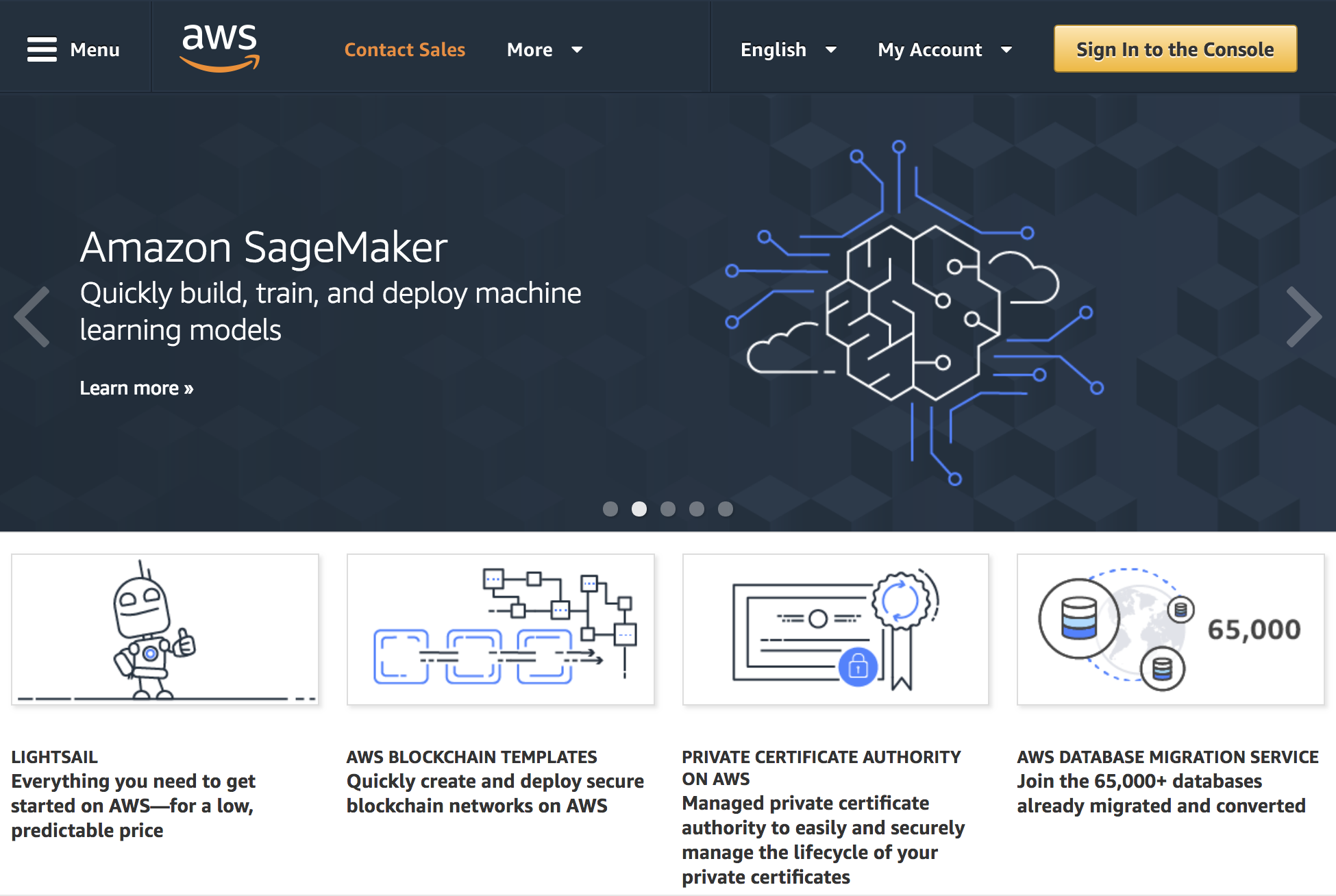Image resolution: width=1336 pixels, height=896 pixels.
Task: Go to previous carousel slide arrow
Action: pyautogui.click(x=33, y=316)
